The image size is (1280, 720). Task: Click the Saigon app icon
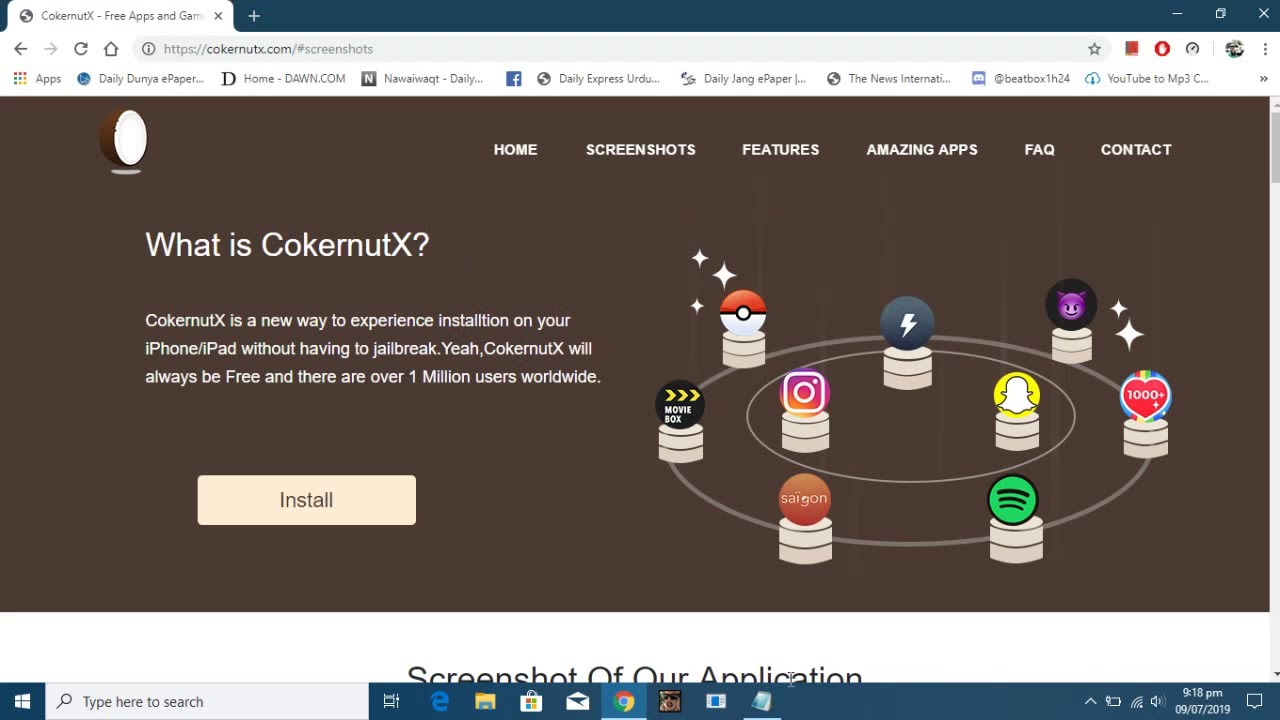(x=804, y=499)
